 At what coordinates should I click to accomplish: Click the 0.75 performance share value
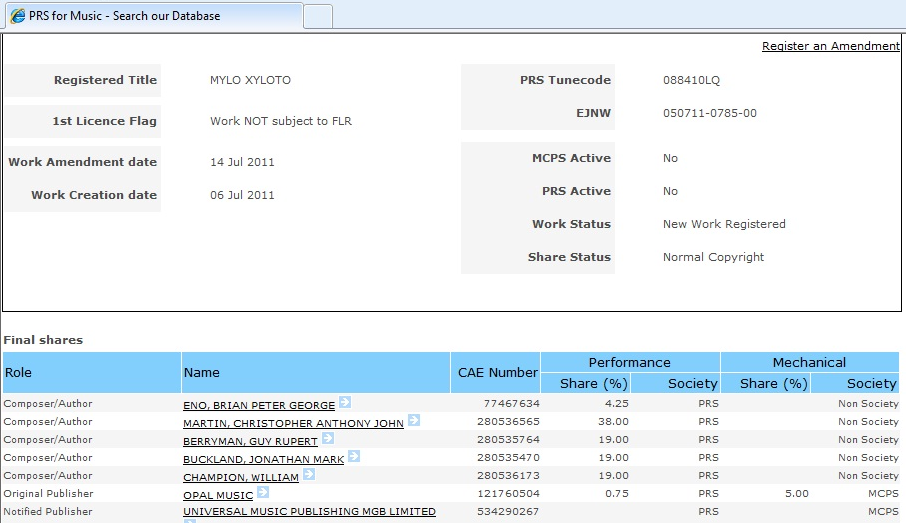(617, 494)
